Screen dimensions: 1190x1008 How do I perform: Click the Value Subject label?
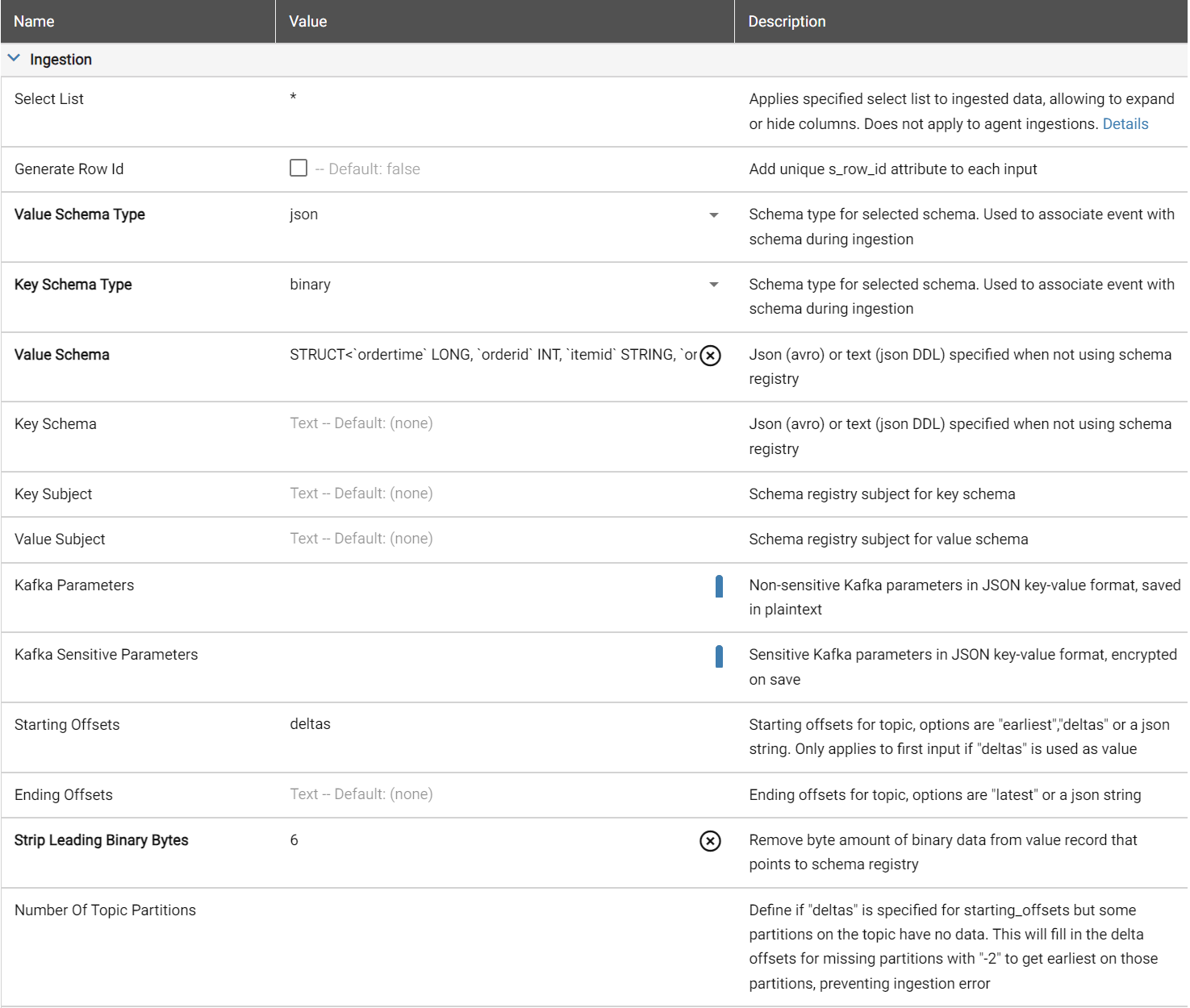(60, 539)
